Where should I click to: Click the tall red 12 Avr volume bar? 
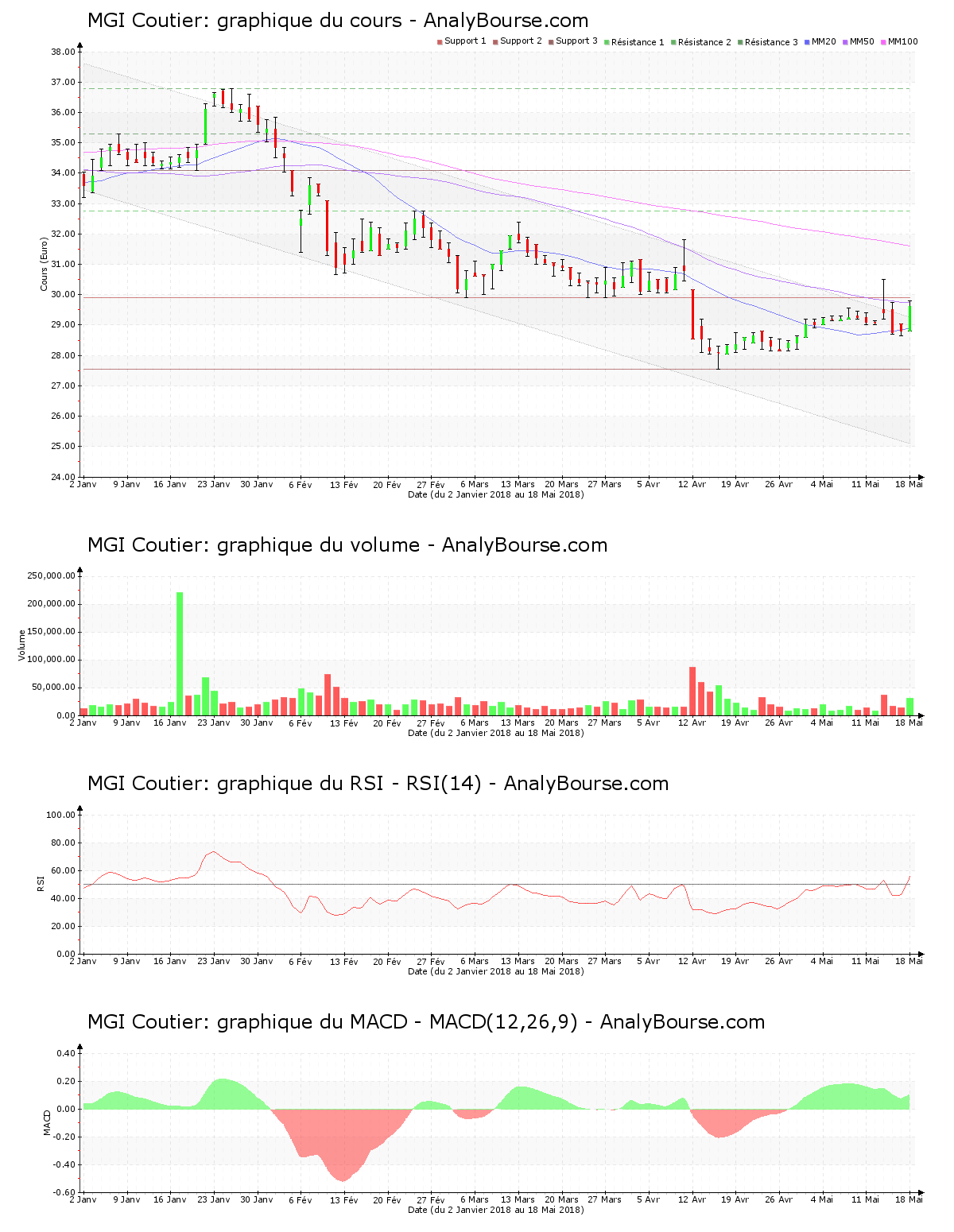click(x=692, y=691)
